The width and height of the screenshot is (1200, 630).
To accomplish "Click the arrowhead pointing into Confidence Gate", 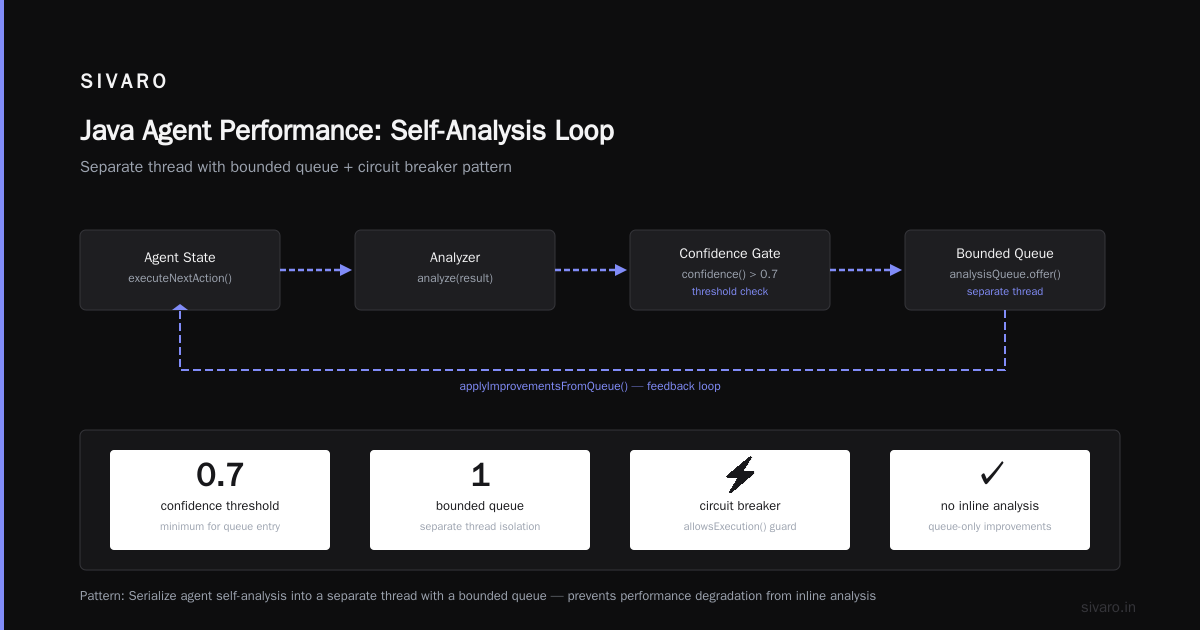I will pos(621,270).
